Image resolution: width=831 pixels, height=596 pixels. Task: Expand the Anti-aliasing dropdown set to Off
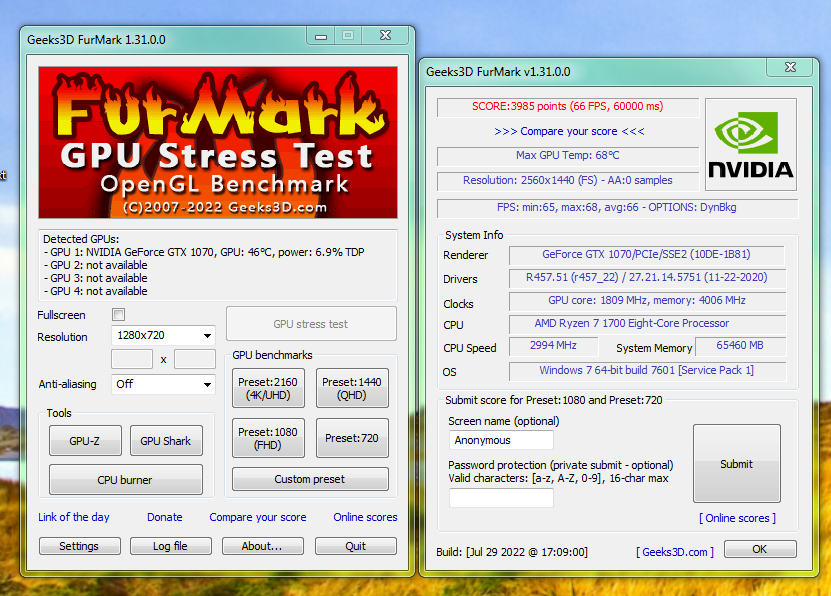[163, 384]
